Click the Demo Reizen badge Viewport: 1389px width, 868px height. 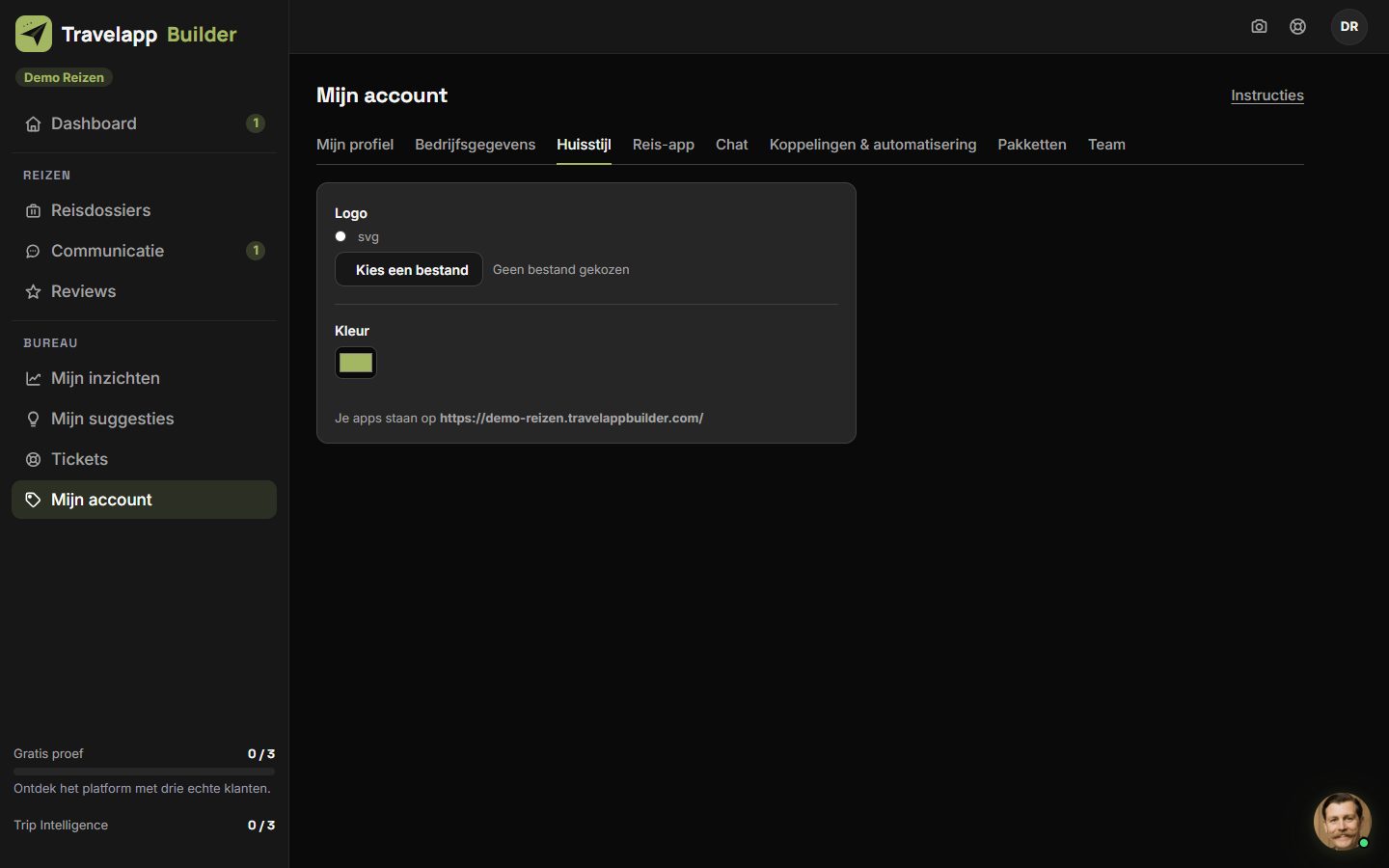click(64, 77)
